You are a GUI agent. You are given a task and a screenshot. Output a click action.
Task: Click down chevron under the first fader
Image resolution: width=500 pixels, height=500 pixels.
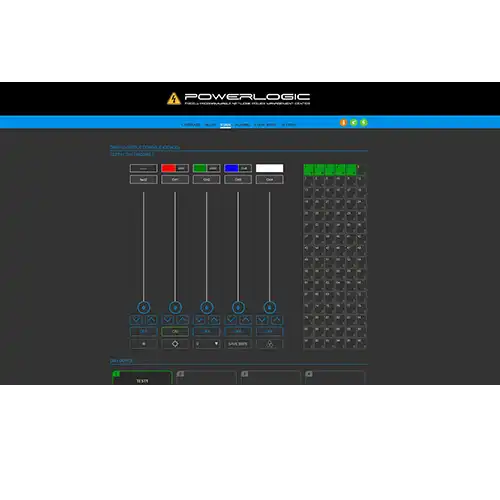pyautogui.click(x=136, y=320)
